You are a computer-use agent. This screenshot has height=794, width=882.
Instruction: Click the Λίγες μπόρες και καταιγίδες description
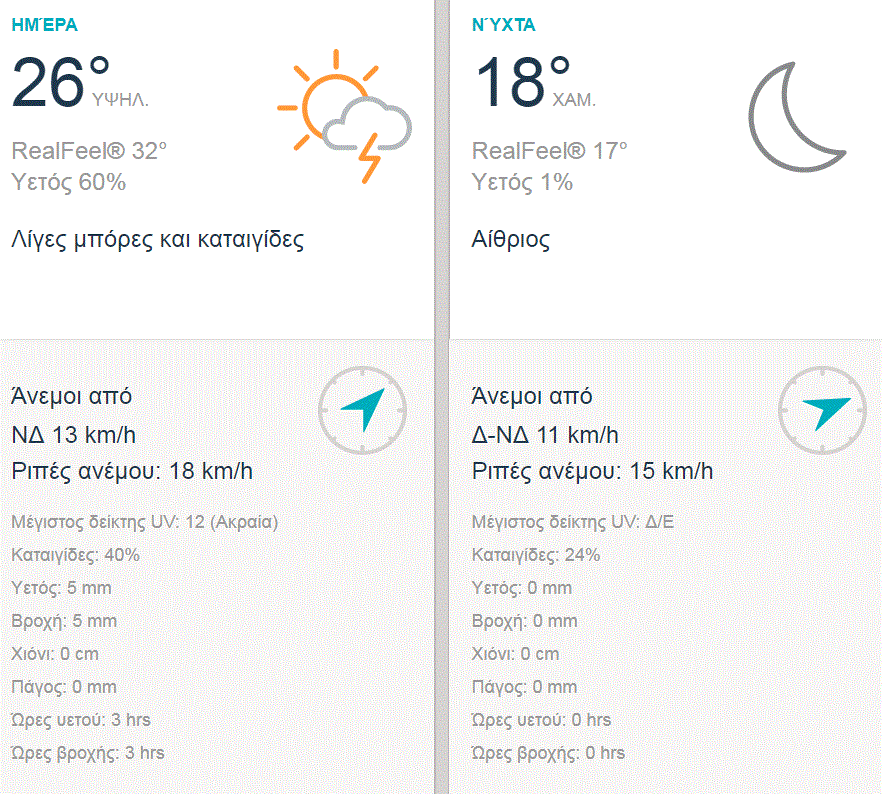(157, 240)
